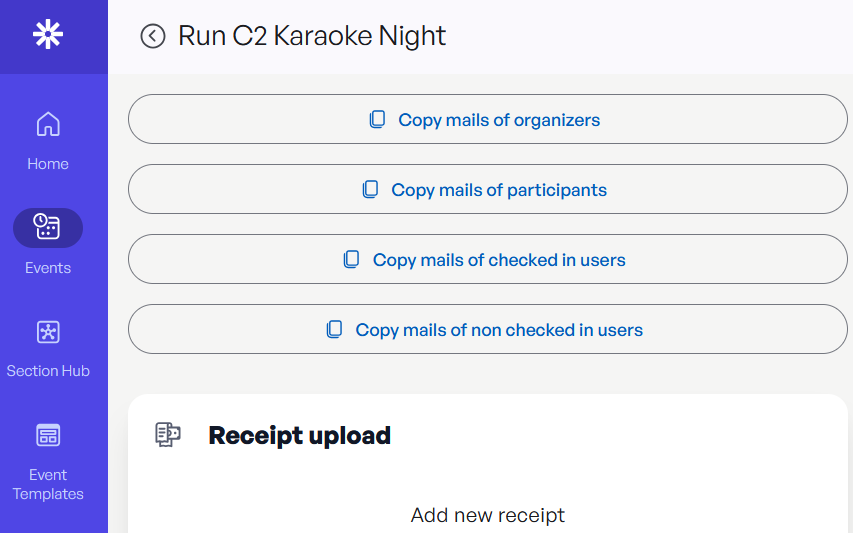
Task: Click copy icon for checked in users
Action: [x=351, y=259]
